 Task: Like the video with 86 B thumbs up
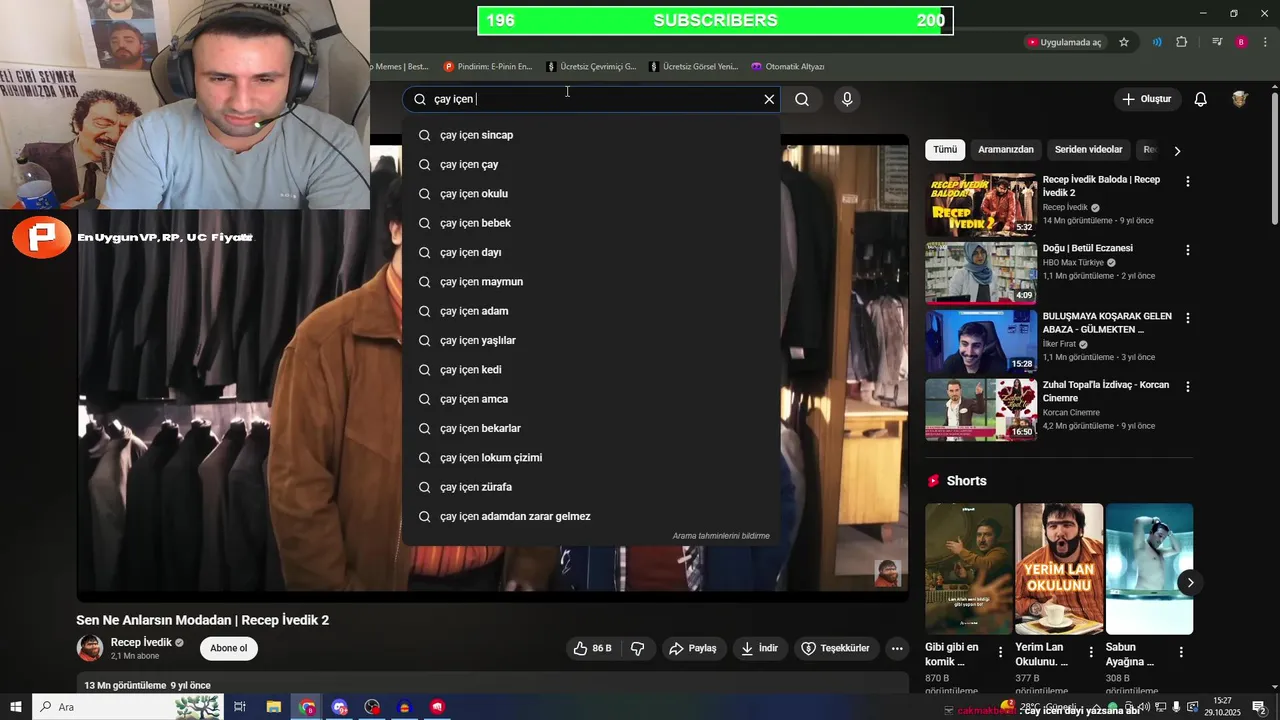point(591,648)
